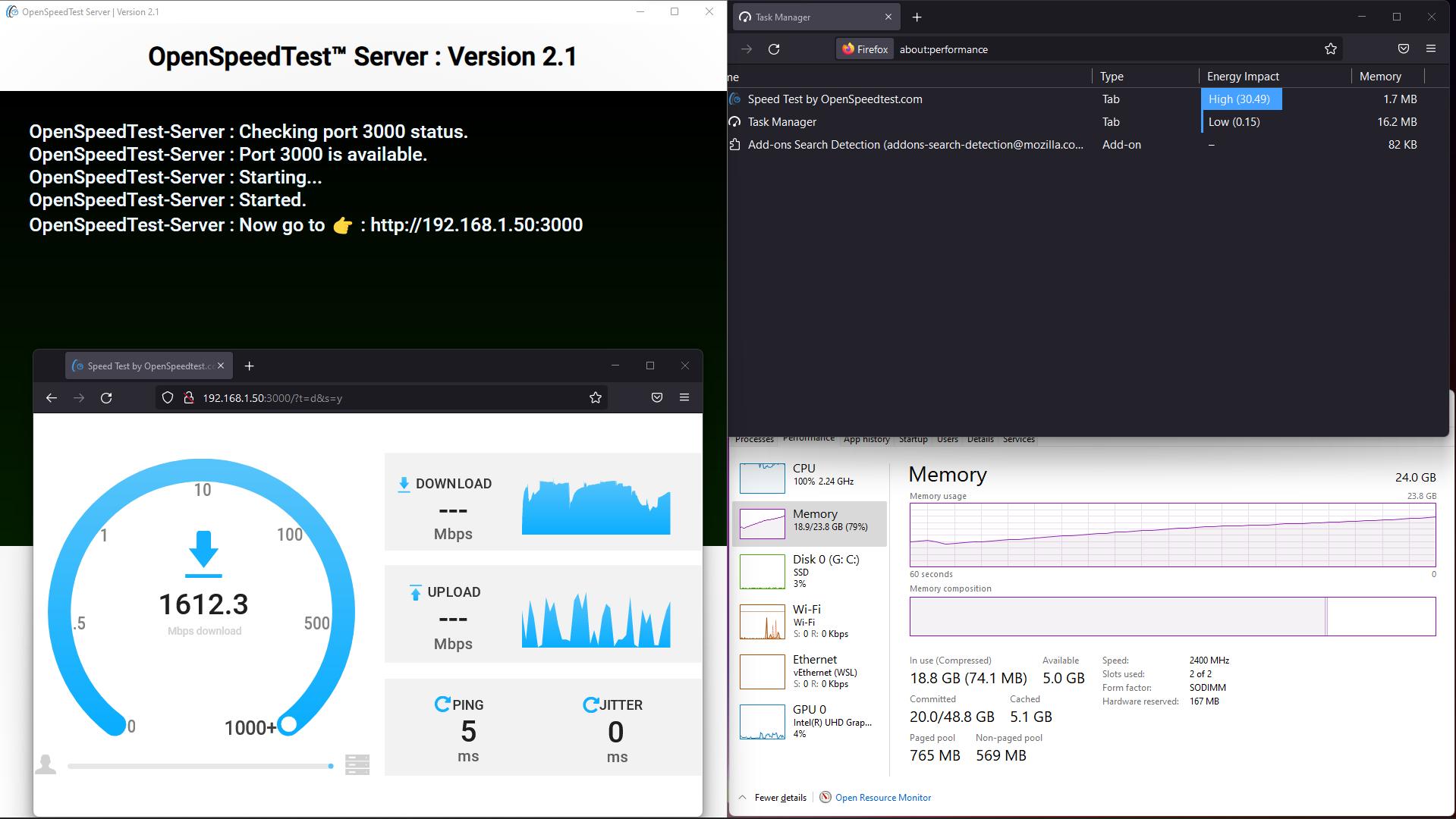Click the server icon below gauge

[x=357, y=764]
